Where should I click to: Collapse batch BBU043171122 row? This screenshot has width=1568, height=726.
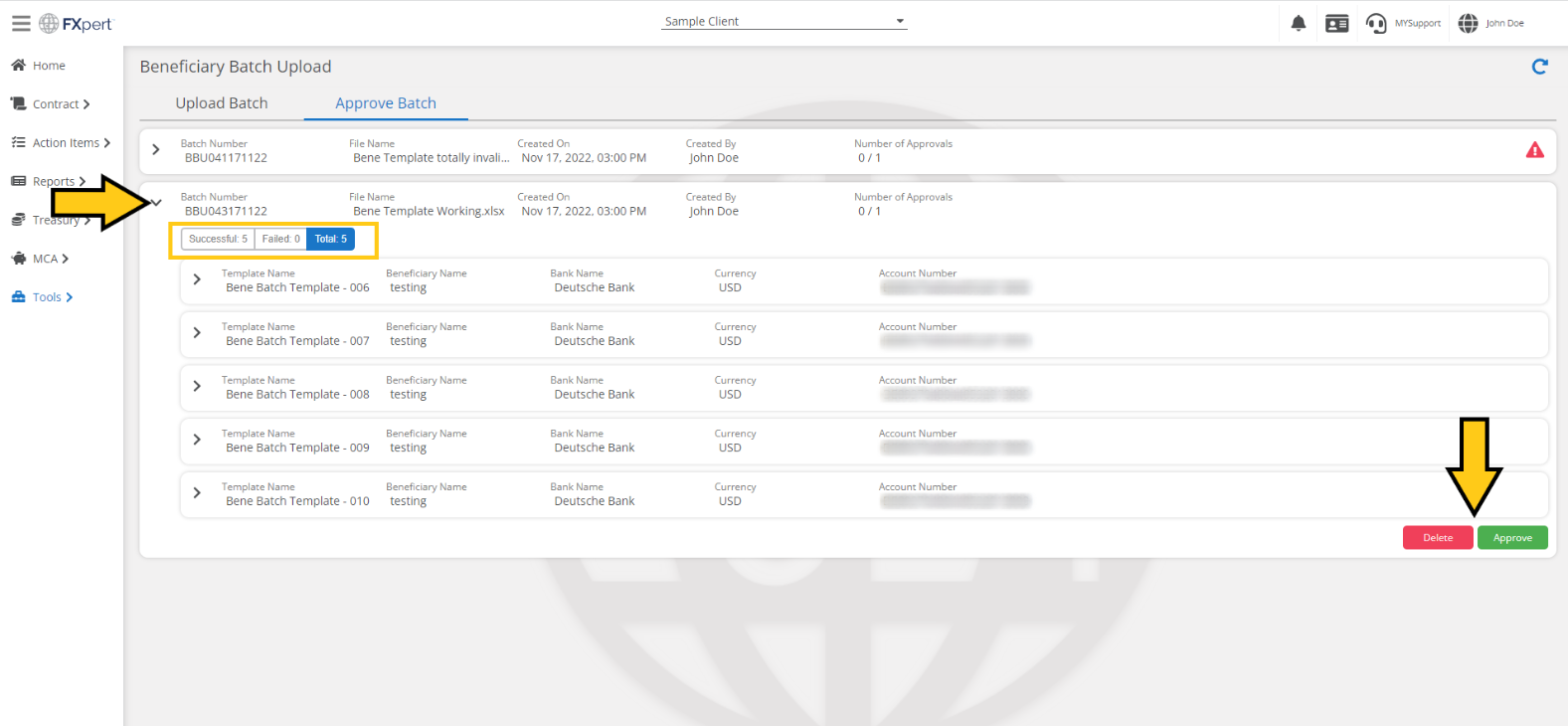click(x=156, y=203)
